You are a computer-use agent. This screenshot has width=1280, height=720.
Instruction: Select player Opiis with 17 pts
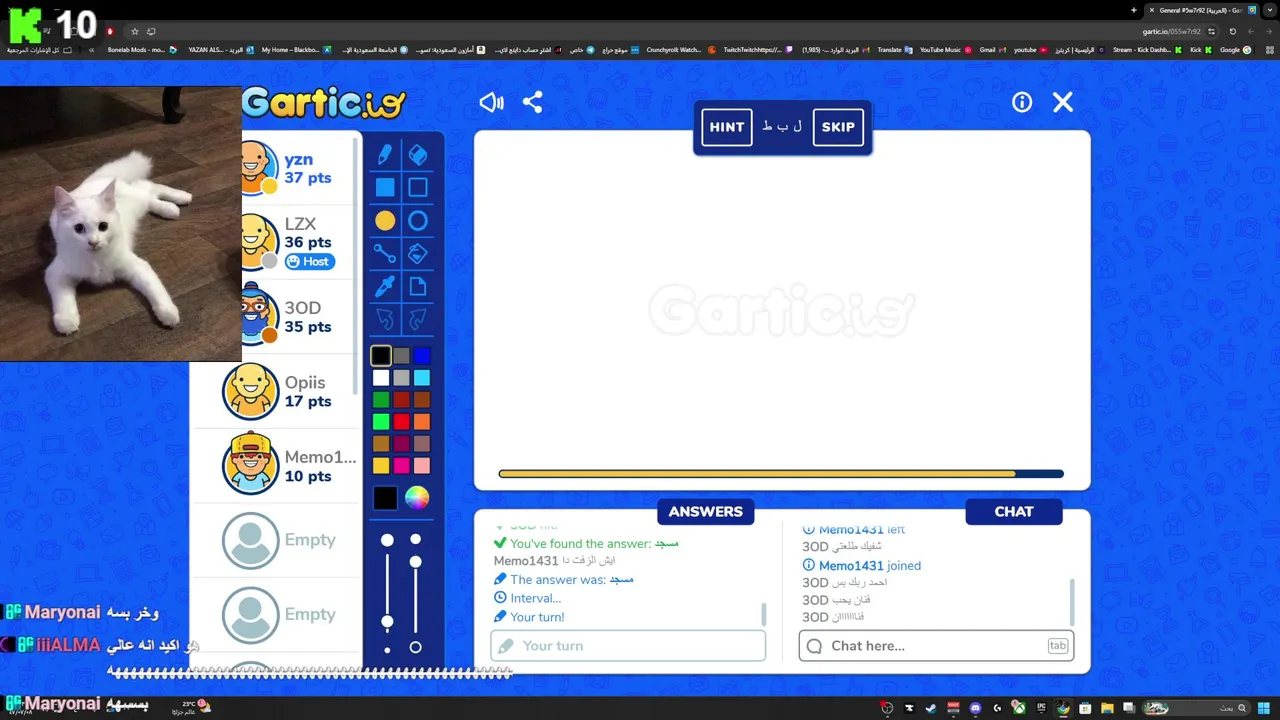275,392
